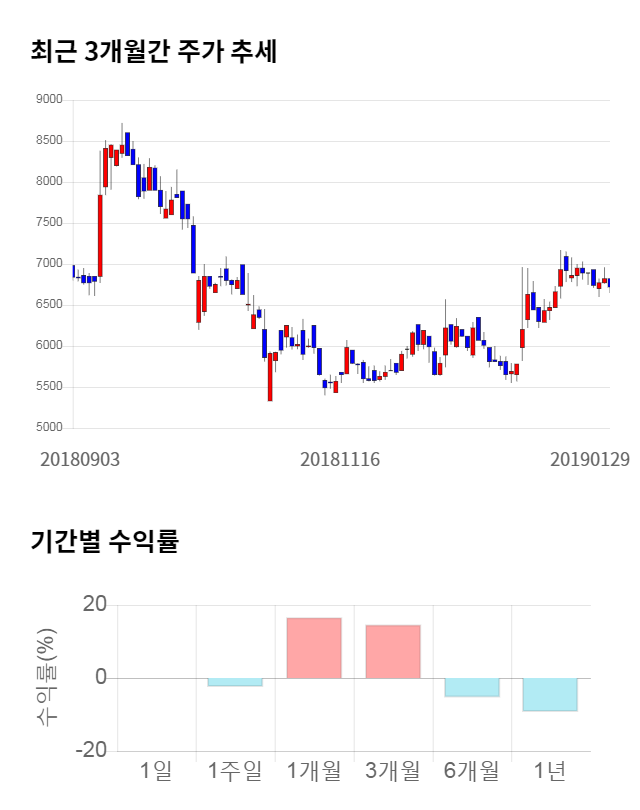Viewport: 640px width, 810px height.
Task: Click the 7000 price axis label
Action: [x=48, y=264]
